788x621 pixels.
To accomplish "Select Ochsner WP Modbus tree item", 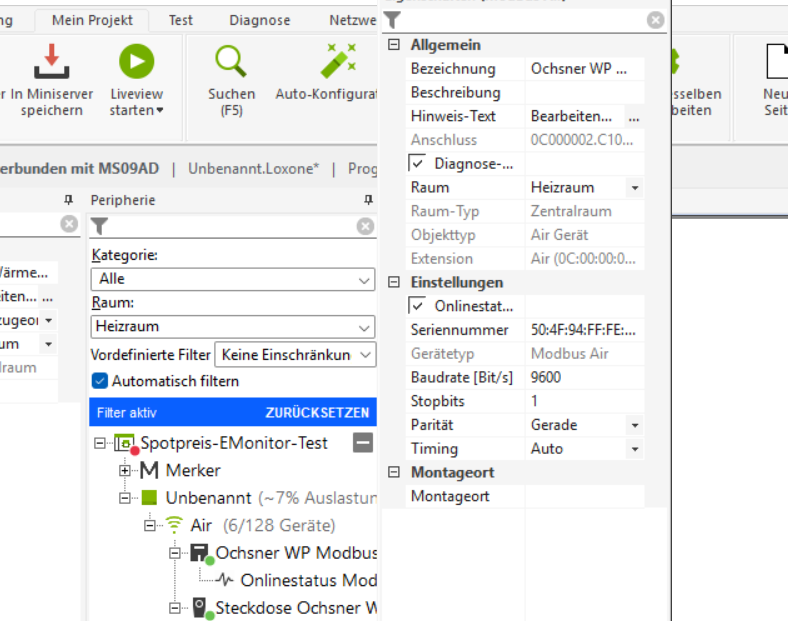I will (x=296, y=553).
